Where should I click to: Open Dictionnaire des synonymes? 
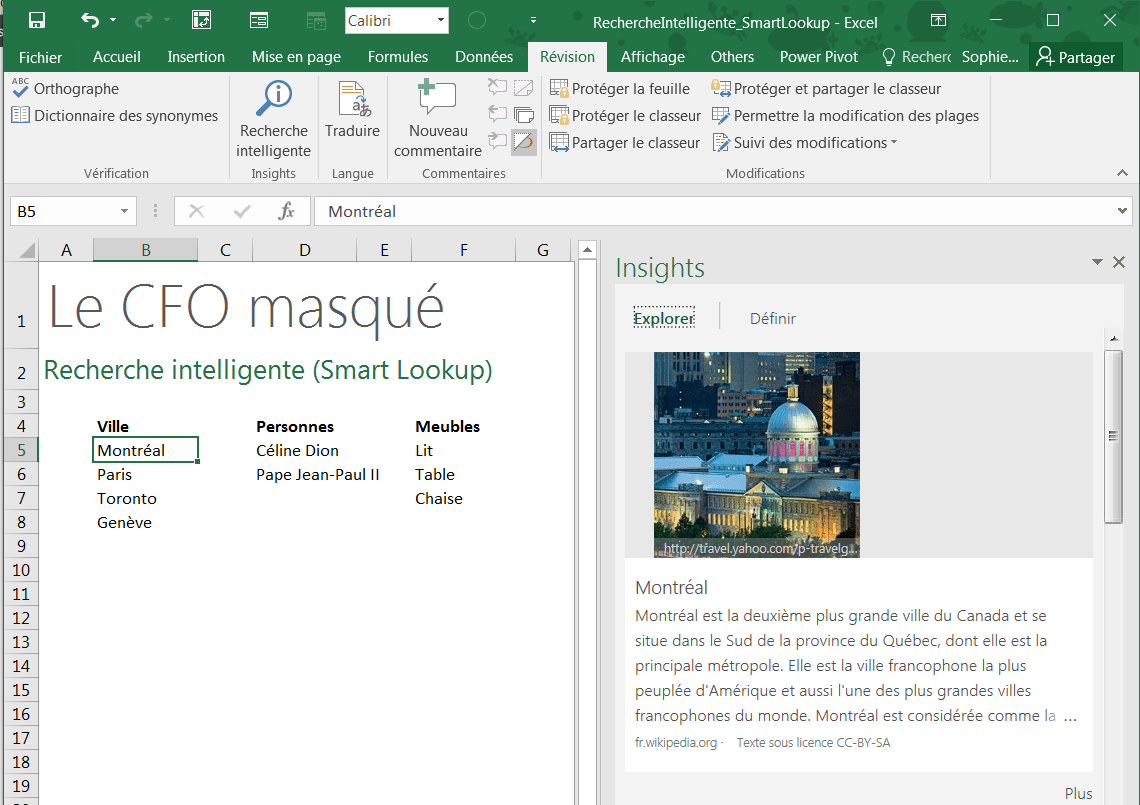pyautogui.click(x=114, y=116)
